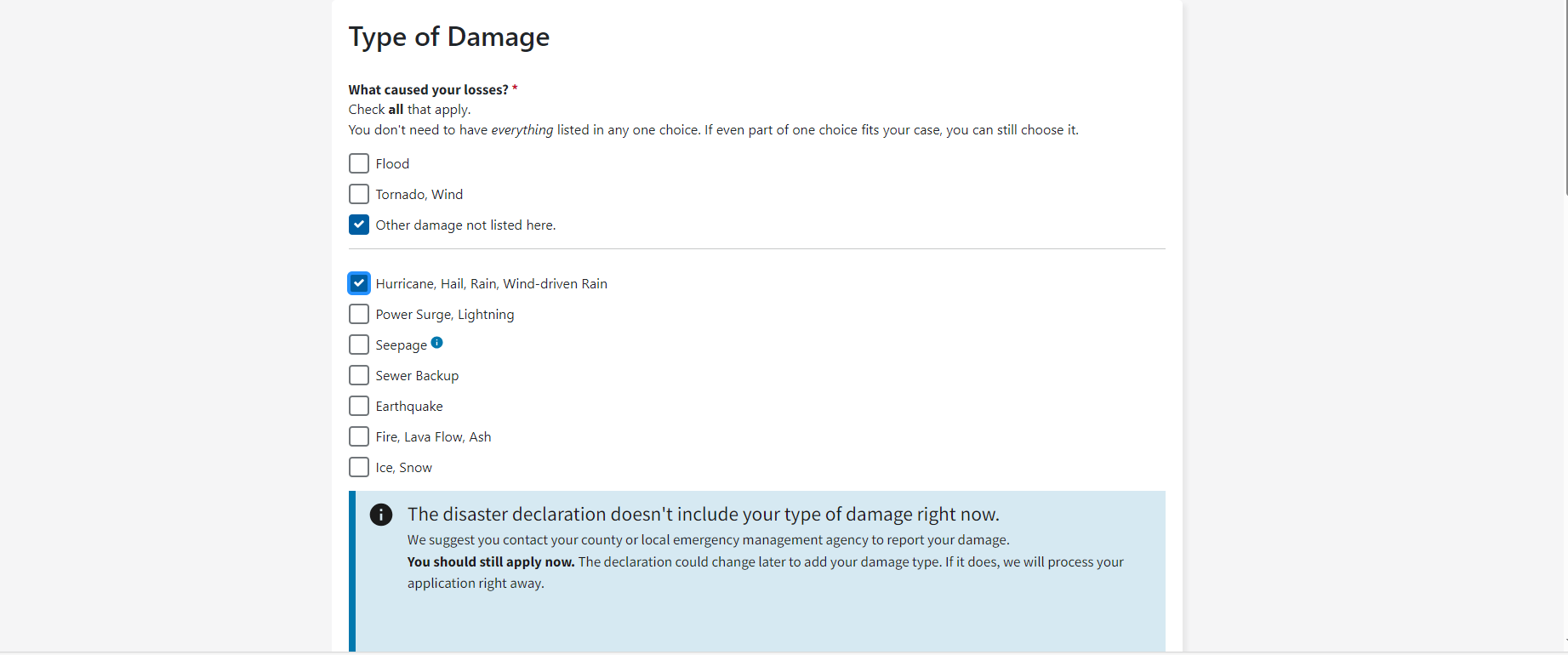The width and height of the screenshot is (1568, 655).
Task: Tick the Seepage checkbox
Action: [x=359, y=345]
